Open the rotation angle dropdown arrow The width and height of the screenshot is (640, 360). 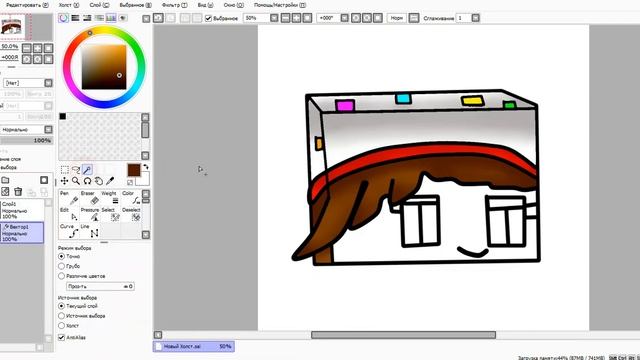(344, 18)
